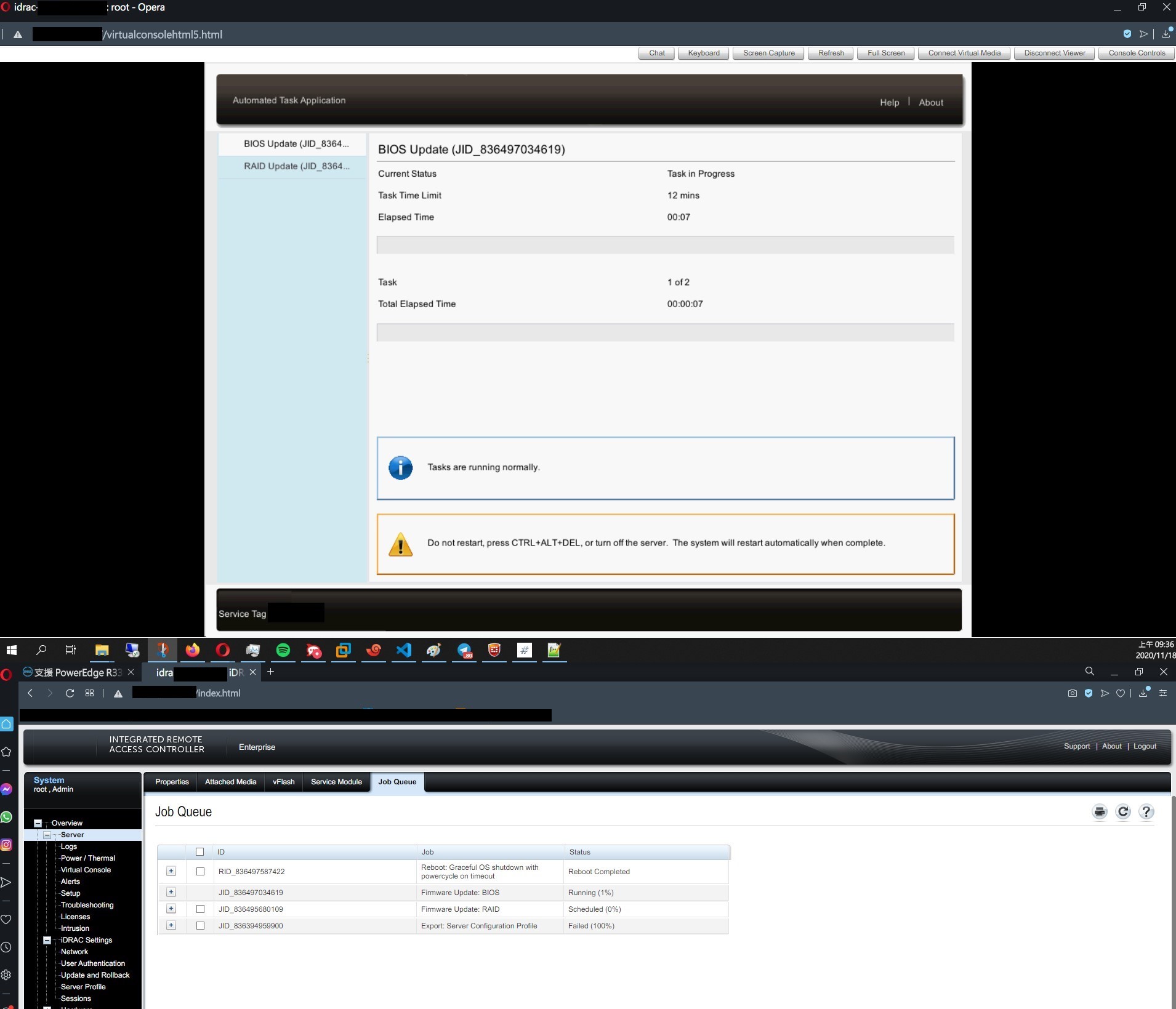
Task: Switch to the Dell PowerEdge support browser tab
Action: (x=78, y=672)
